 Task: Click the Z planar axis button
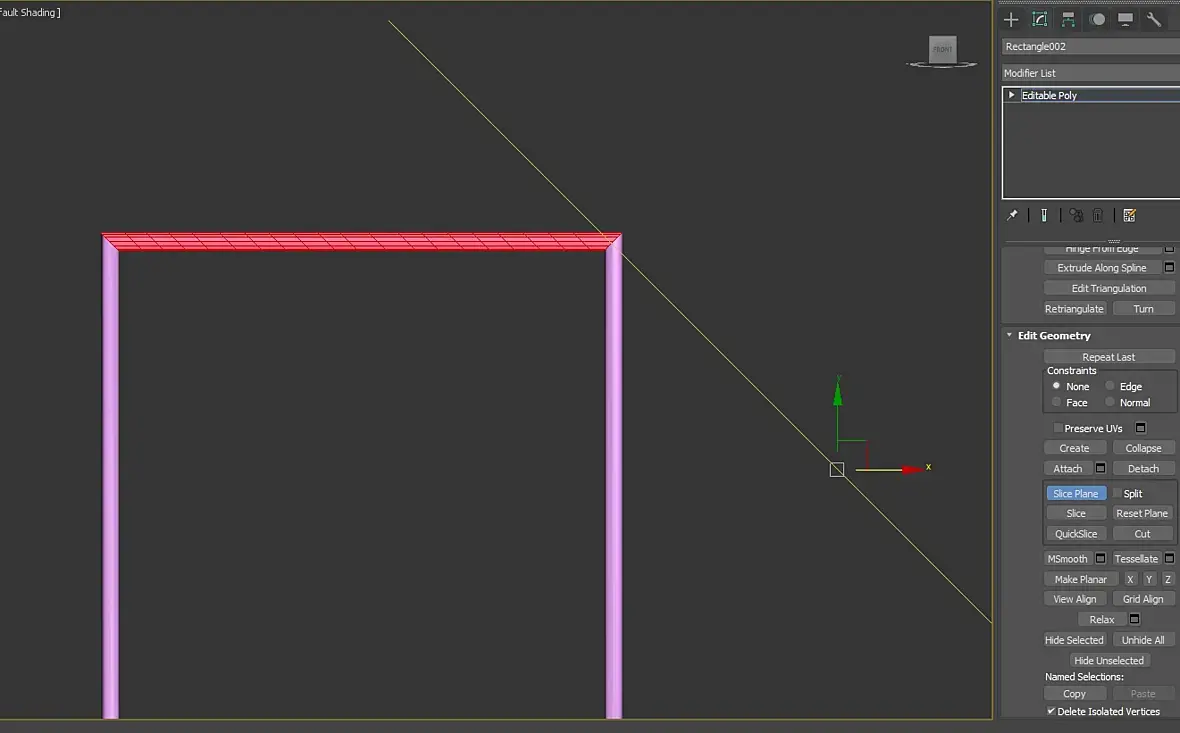[1167, 579]
